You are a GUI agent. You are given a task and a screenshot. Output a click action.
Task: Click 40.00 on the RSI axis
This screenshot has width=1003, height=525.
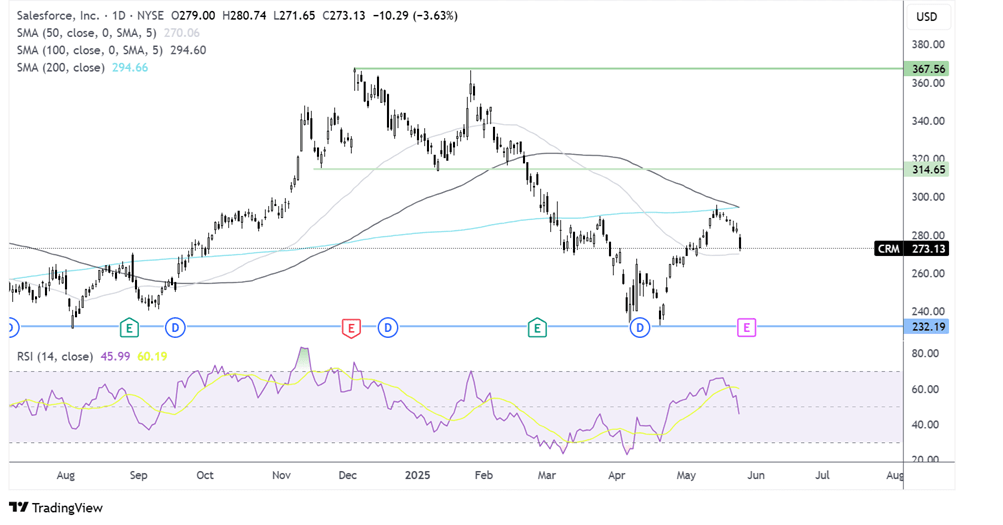[925, 425]
